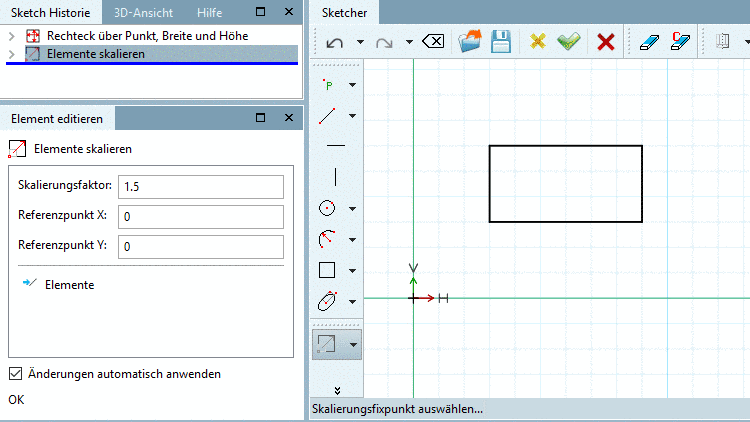Maximize the Element editieren panel

pyautogui.click(x=261, y=117)
